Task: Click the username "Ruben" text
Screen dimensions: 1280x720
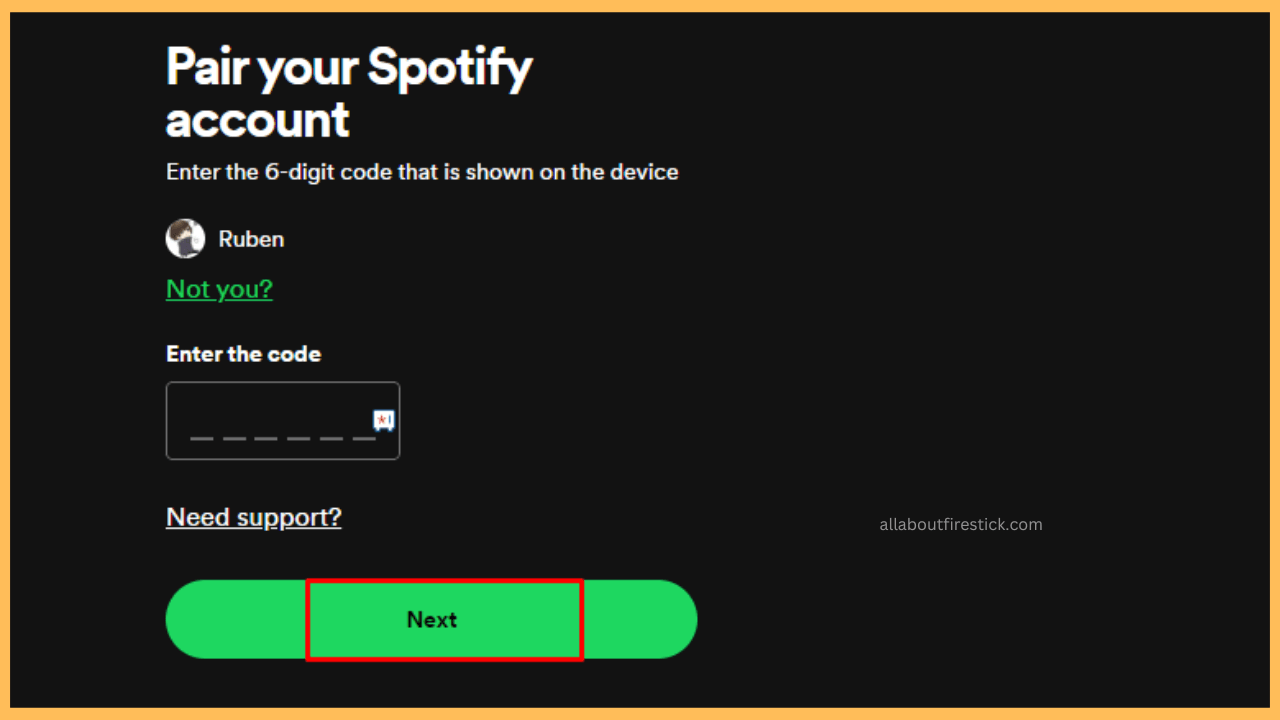Action: pos(251,239)
